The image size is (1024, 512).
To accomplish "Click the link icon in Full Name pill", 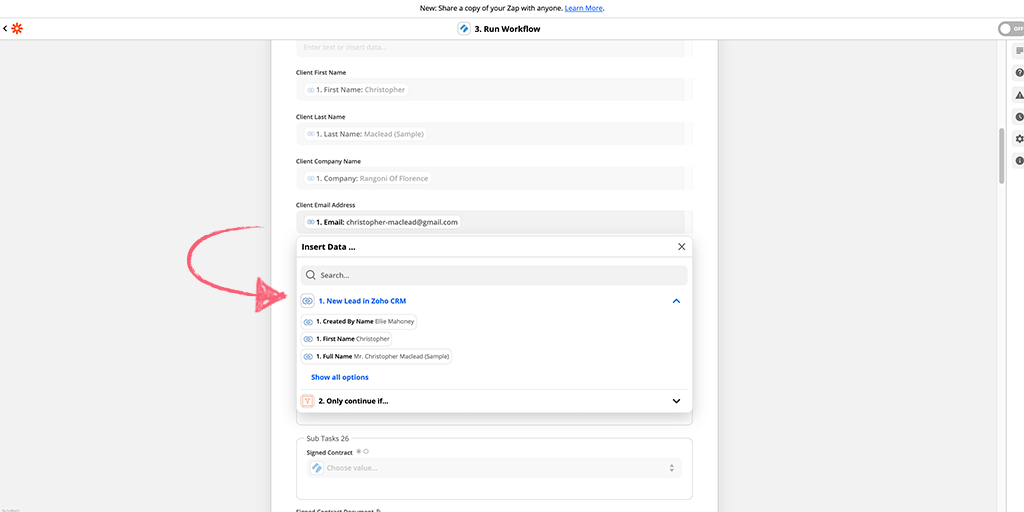I will [308, 357].
